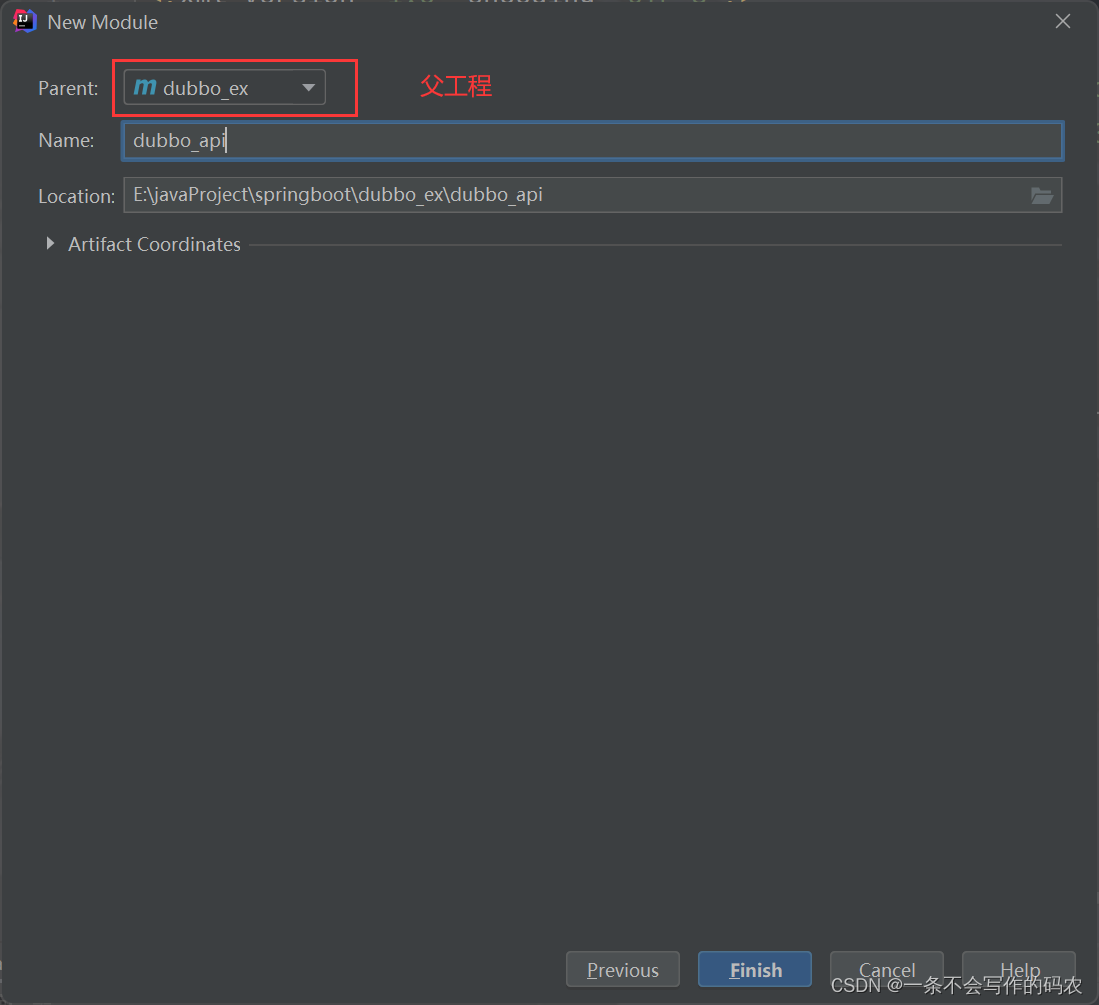Screen dimensions: 1099x1005
Task: Click the dropdown arrow next to dubbo_ex
Action: (x=308, y=87)
